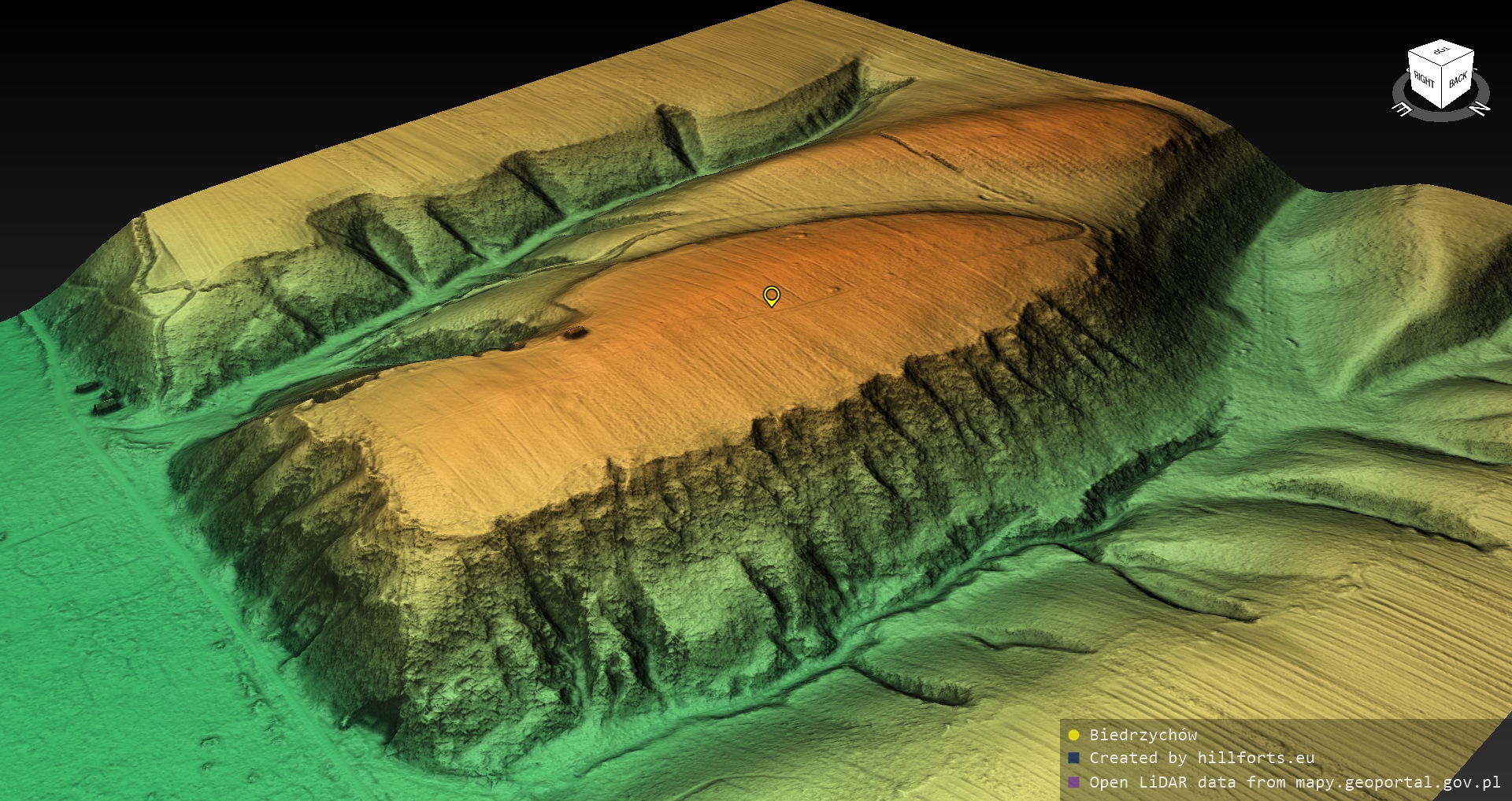Click the vertical edge between RIGHT and BACK faces

coord(1442,87)
